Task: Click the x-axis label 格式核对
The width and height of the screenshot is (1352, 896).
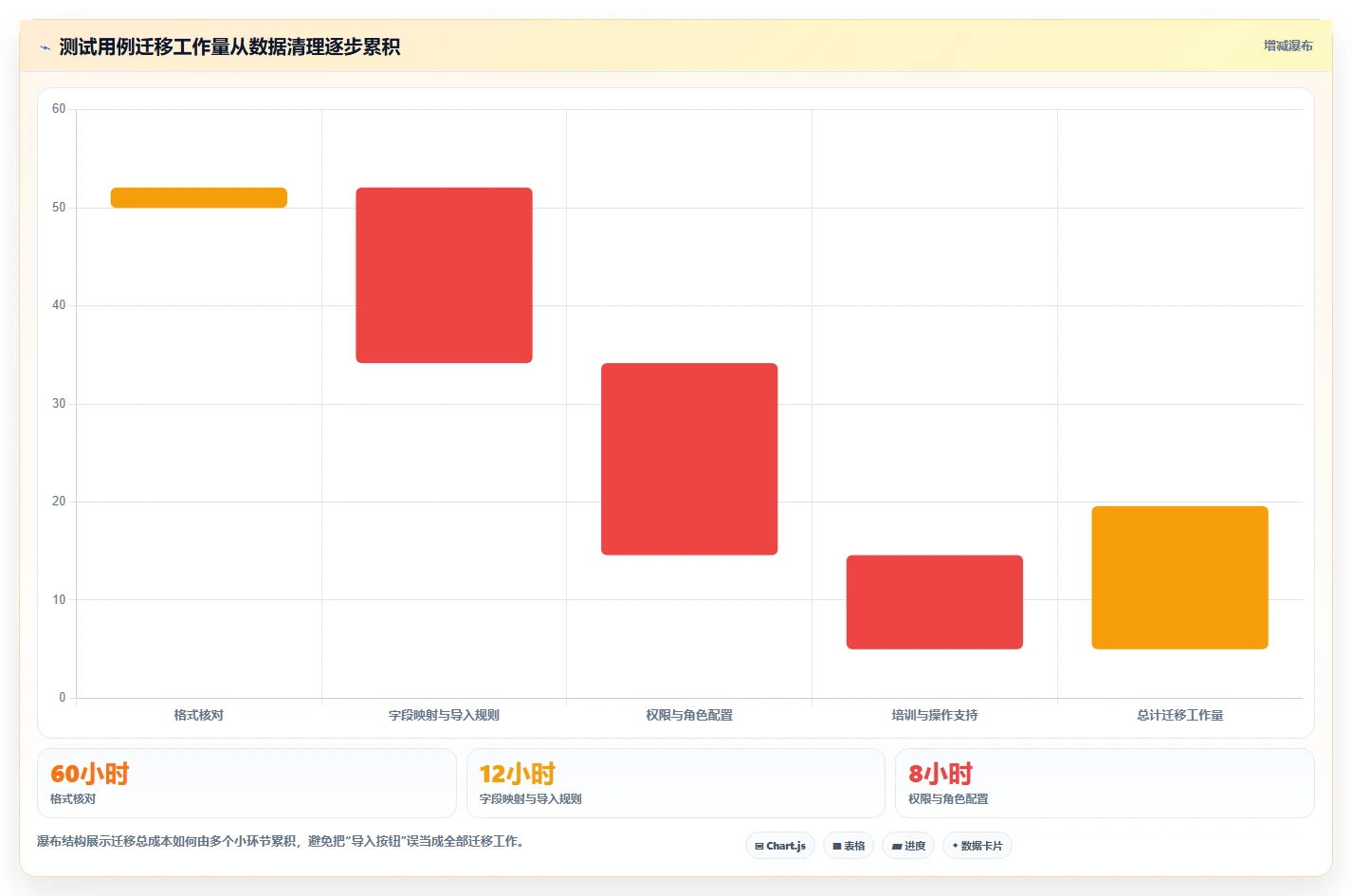Action: (199, 715)
